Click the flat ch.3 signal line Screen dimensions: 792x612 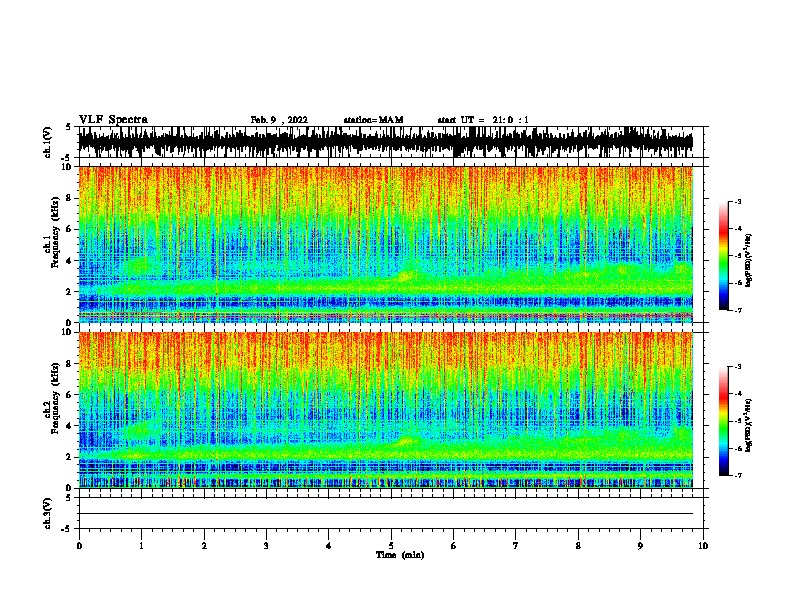[385, 514]
